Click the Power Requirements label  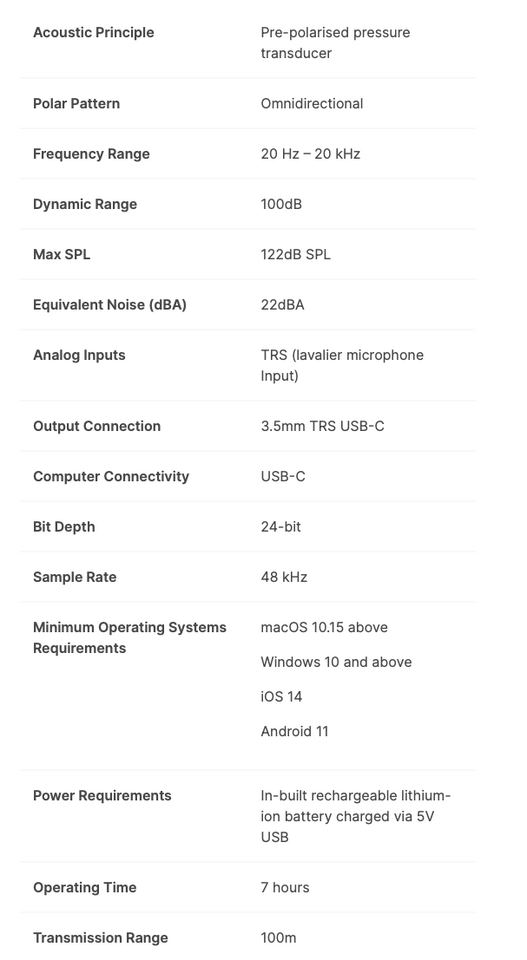coord(102,795)
